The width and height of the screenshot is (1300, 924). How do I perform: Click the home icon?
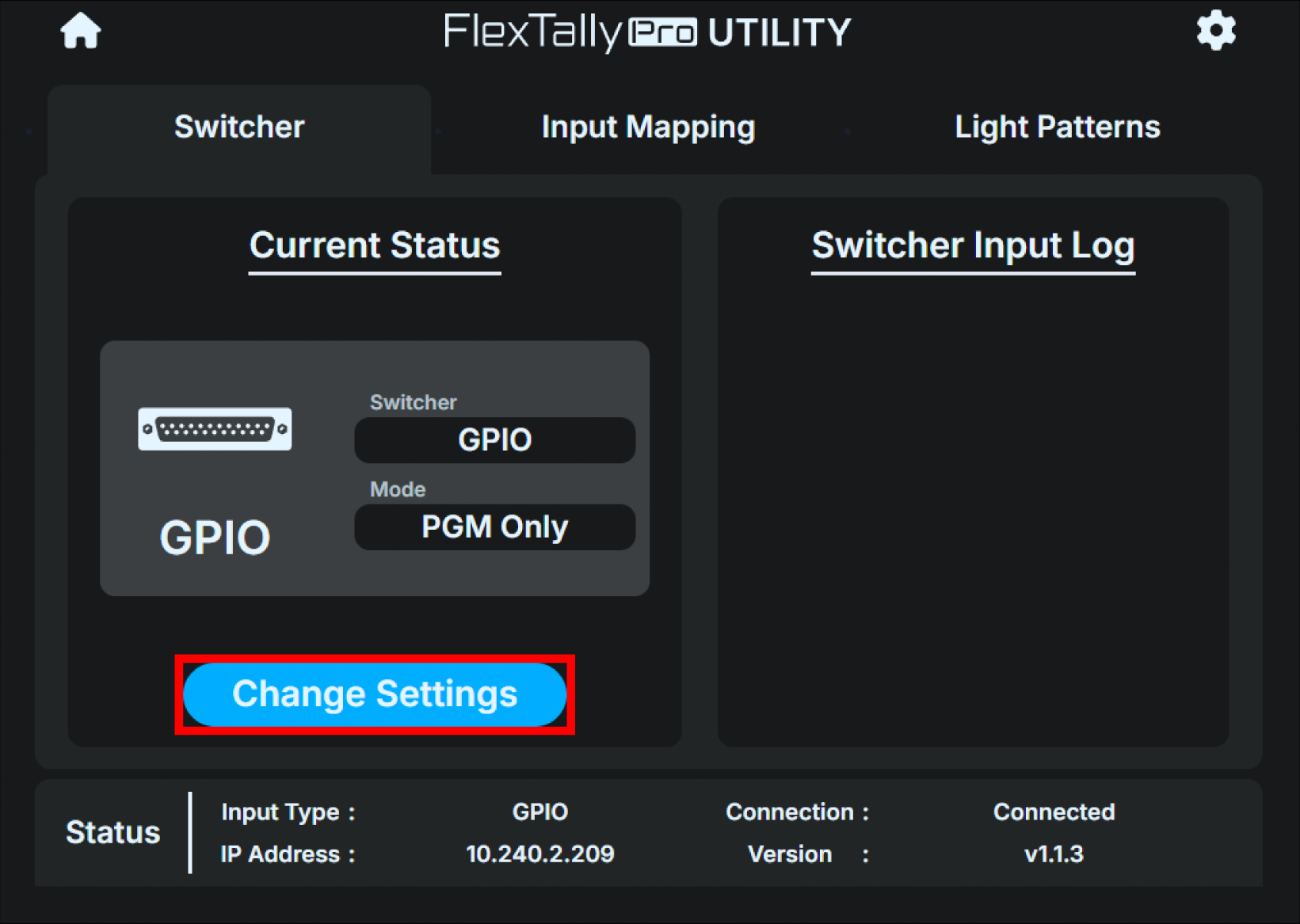tap(80, 31)
